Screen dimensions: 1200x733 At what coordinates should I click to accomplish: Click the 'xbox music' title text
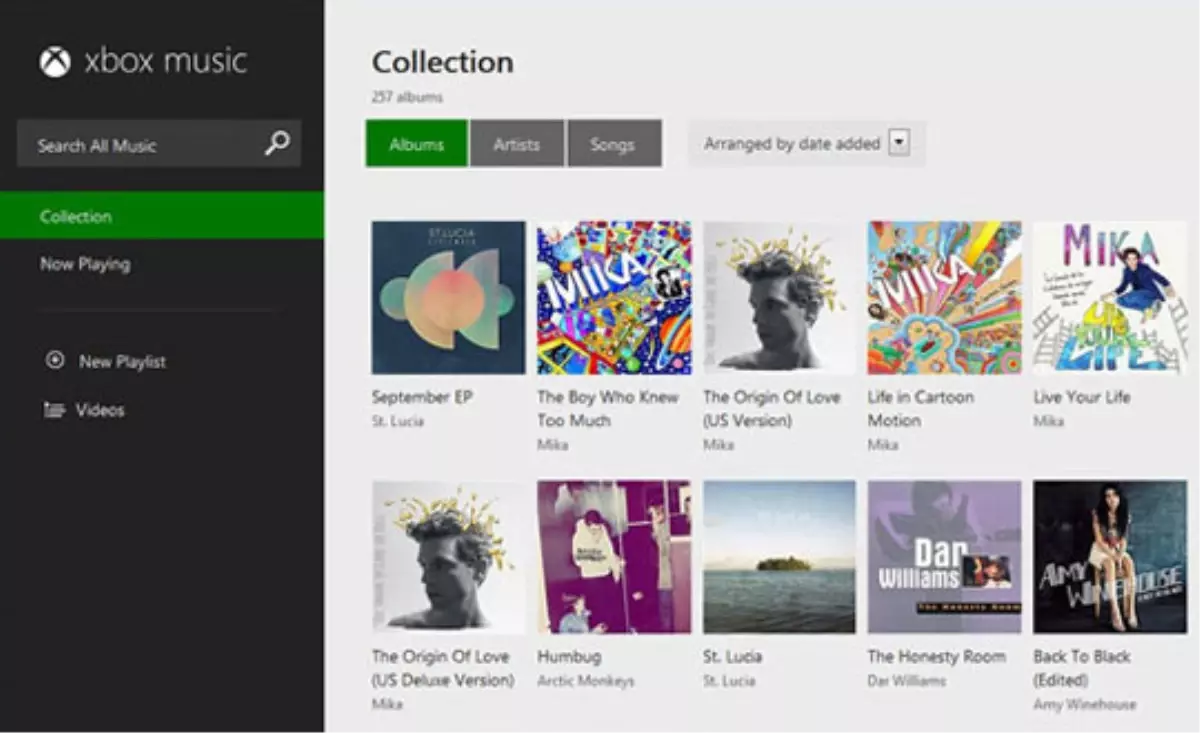[x=165, y=61]
